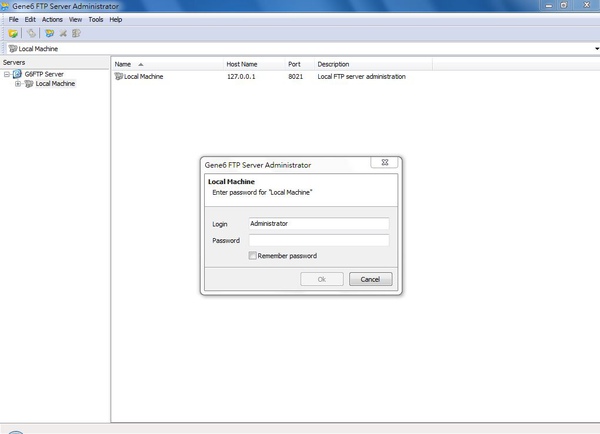Sort by the Port column header
The width and height of the screenshot is (600, 434).
coord(300,64)
